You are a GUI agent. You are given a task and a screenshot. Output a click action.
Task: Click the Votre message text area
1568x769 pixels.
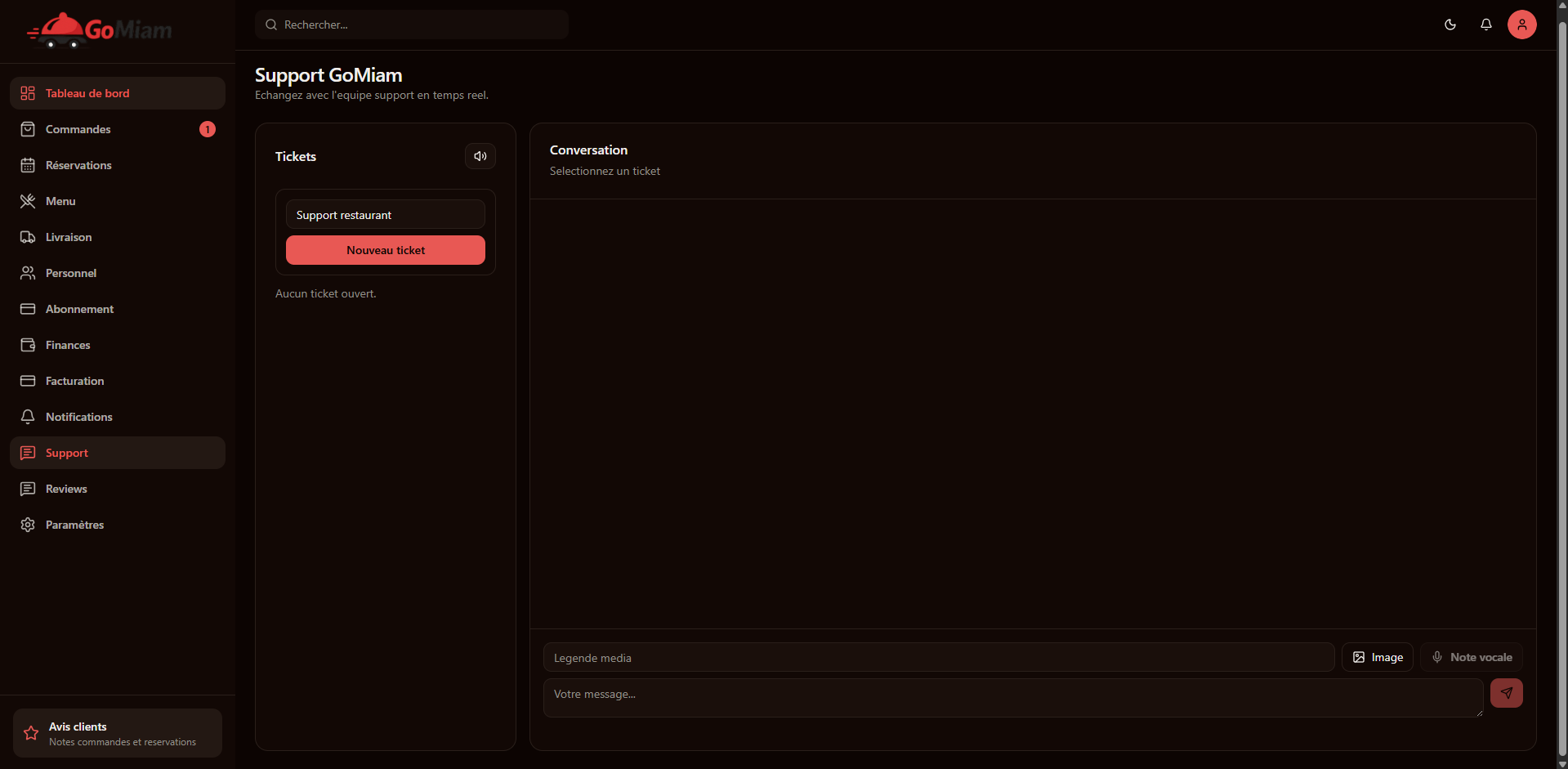pos(1013,698)
